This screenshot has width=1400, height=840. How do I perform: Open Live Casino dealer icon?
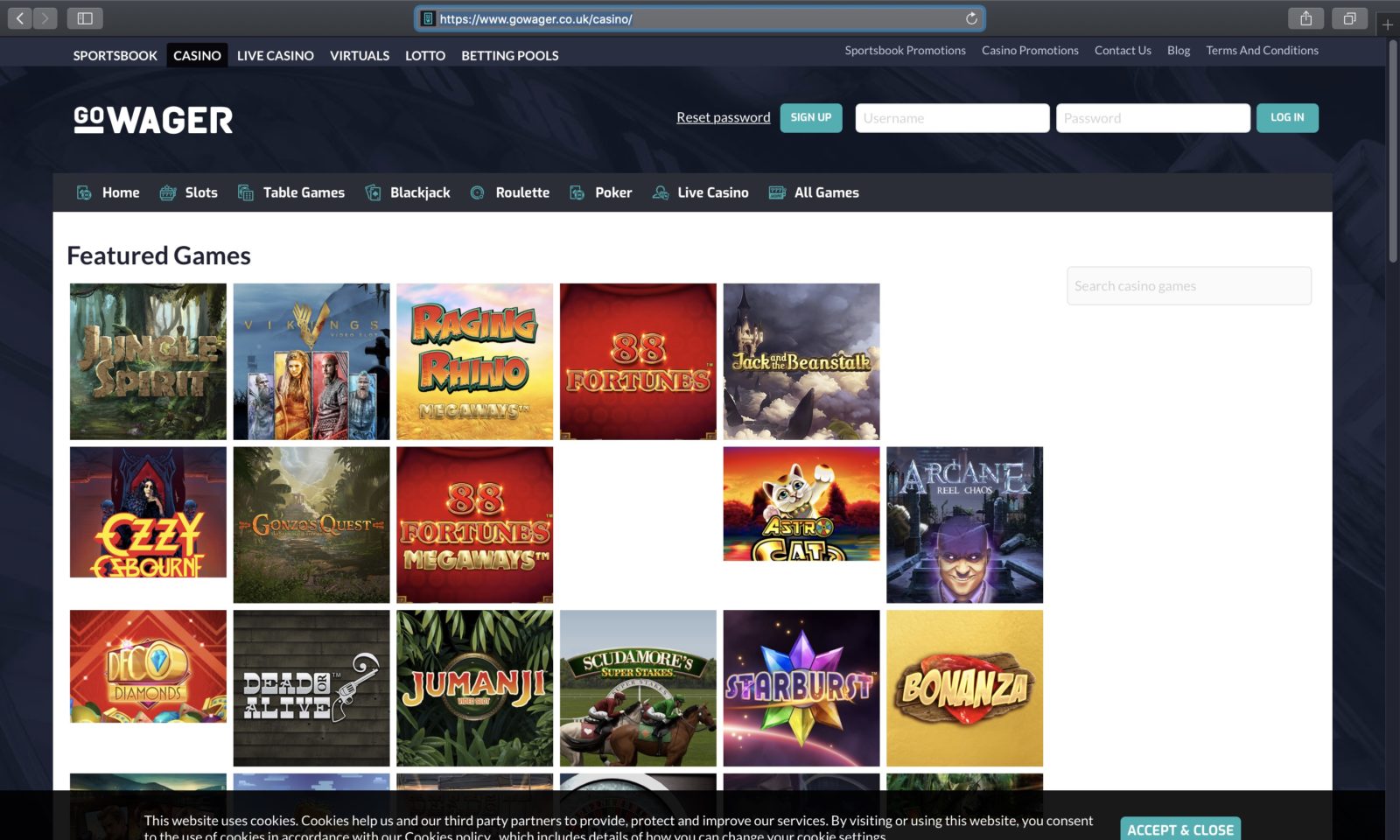pyautogui.click(x=660, y=192)
